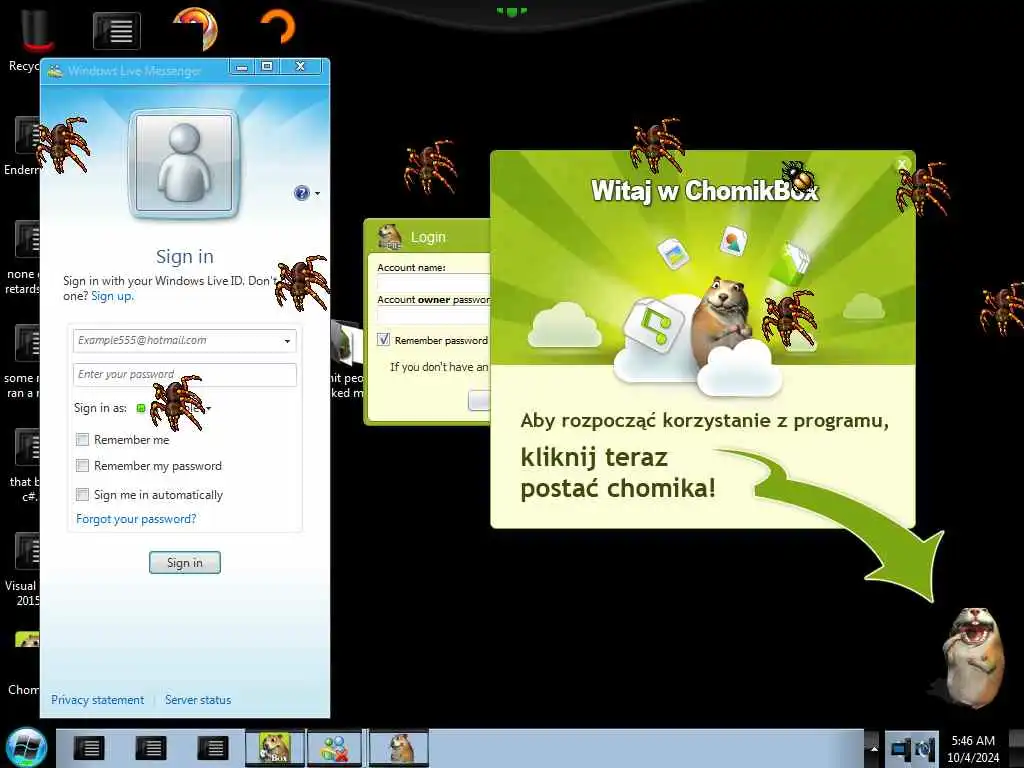Click the 'kliknij teraz' text
The image size is (1024, 768).
[594, 457]
